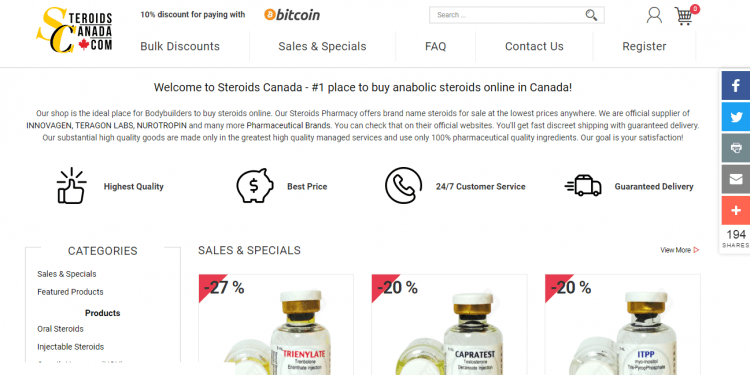This screenshot has width=750, height=375.
Task: Share page via Twitter icon
Action: pos(736,117)
